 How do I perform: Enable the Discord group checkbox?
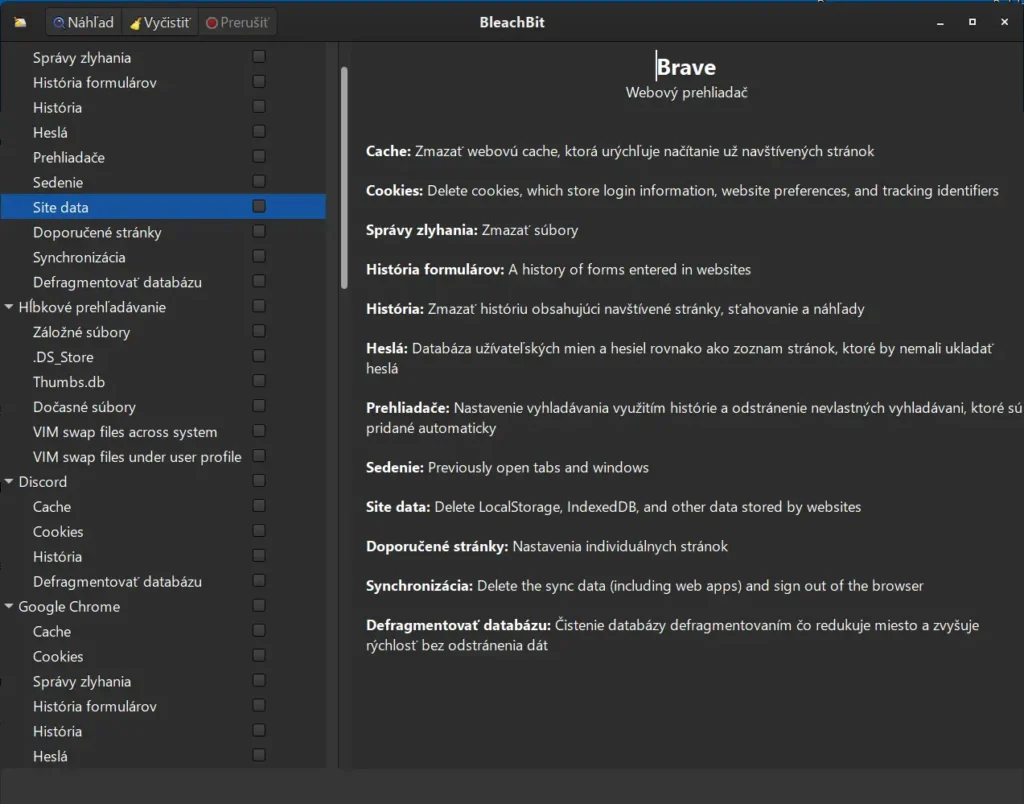tap(259, 481)
